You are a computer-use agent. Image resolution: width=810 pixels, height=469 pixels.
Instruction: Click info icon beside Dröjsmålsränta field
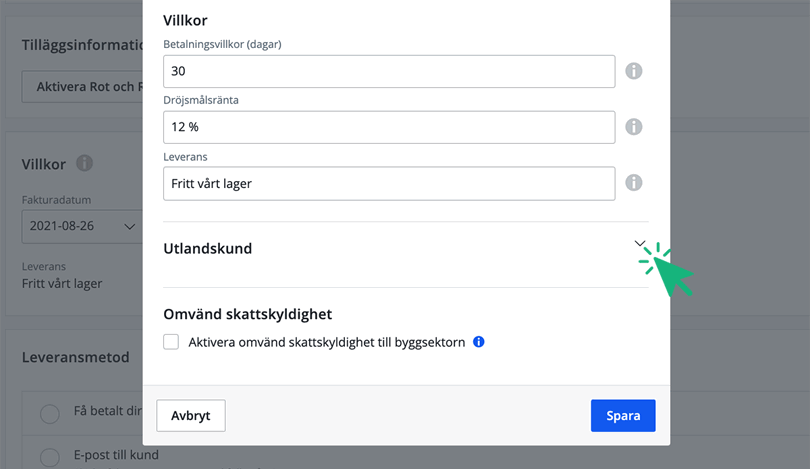click(x=634, y=127)
